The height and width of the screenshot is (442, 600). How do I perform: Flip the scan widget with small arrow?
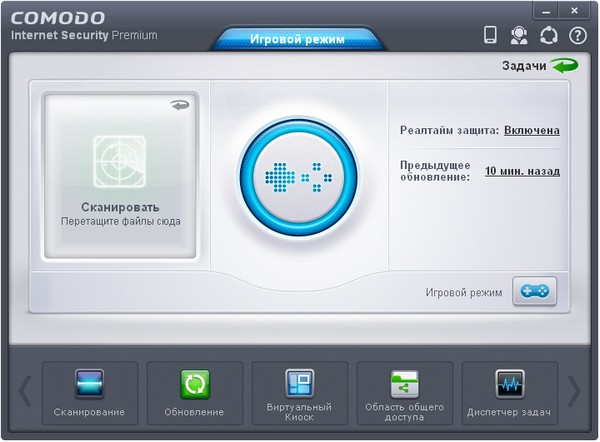coord(180,104)
